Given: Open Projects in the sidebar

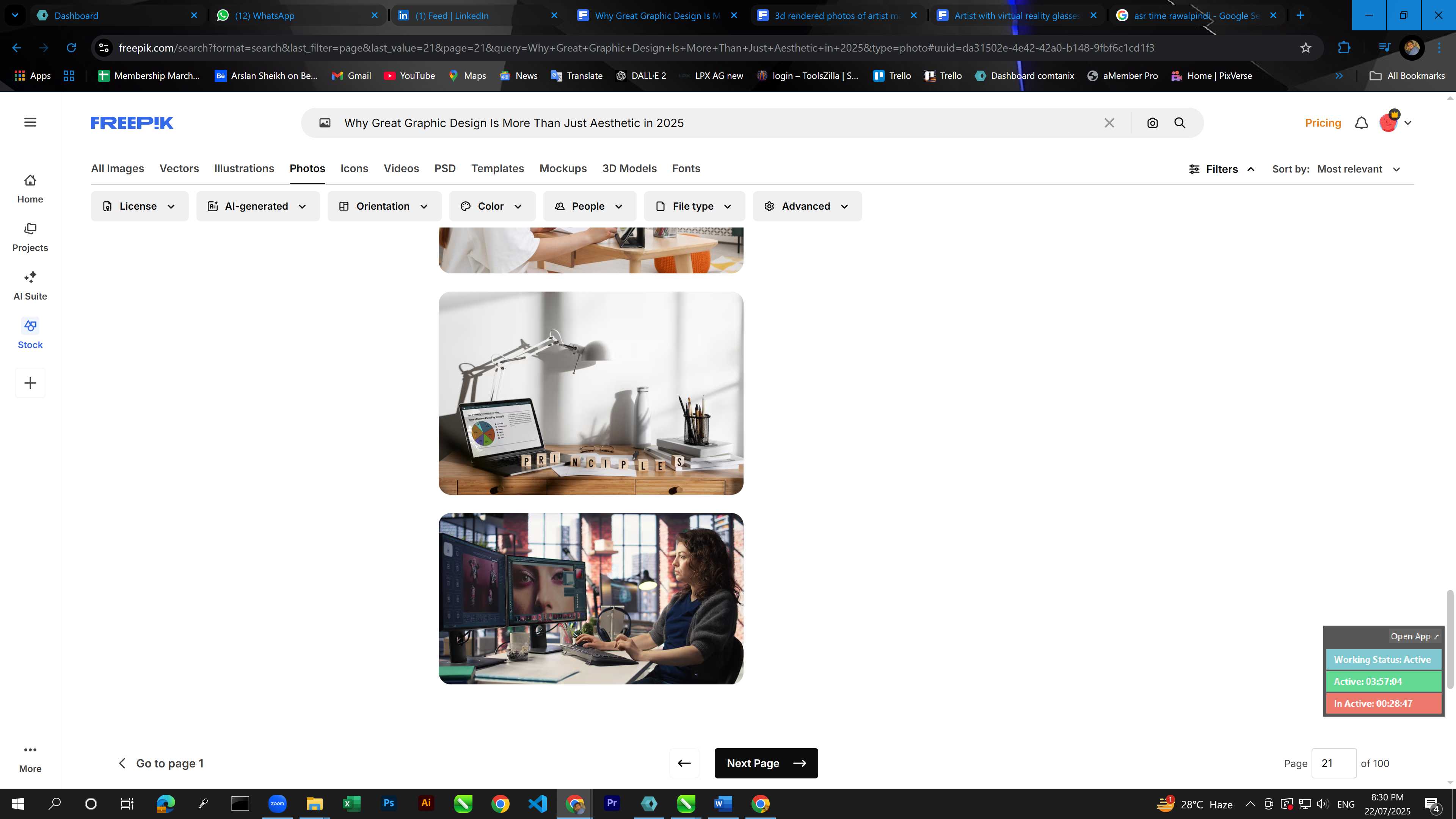Looking at the screenshot, I should pyautogui.click(x=30, y=237).
